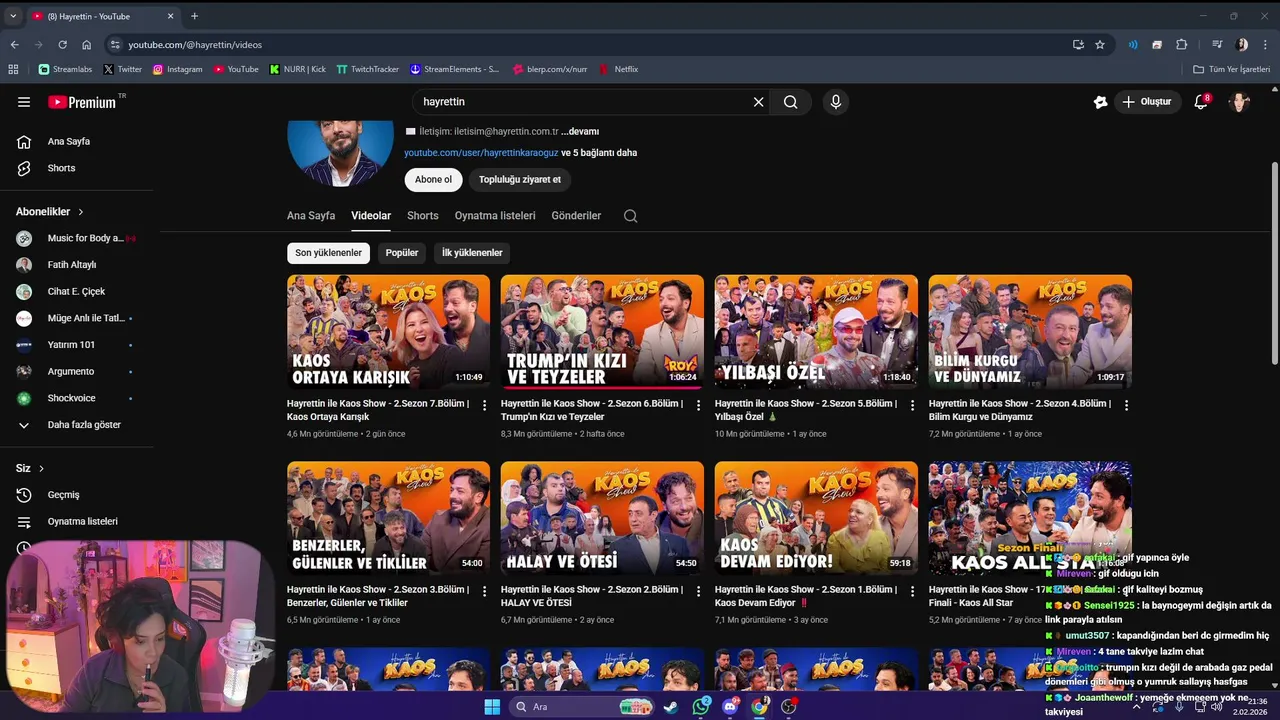This screenshot has width=1280, height=720.
Task: Switch to the Ana Sayfa channel tab
Action: (311, 216)
